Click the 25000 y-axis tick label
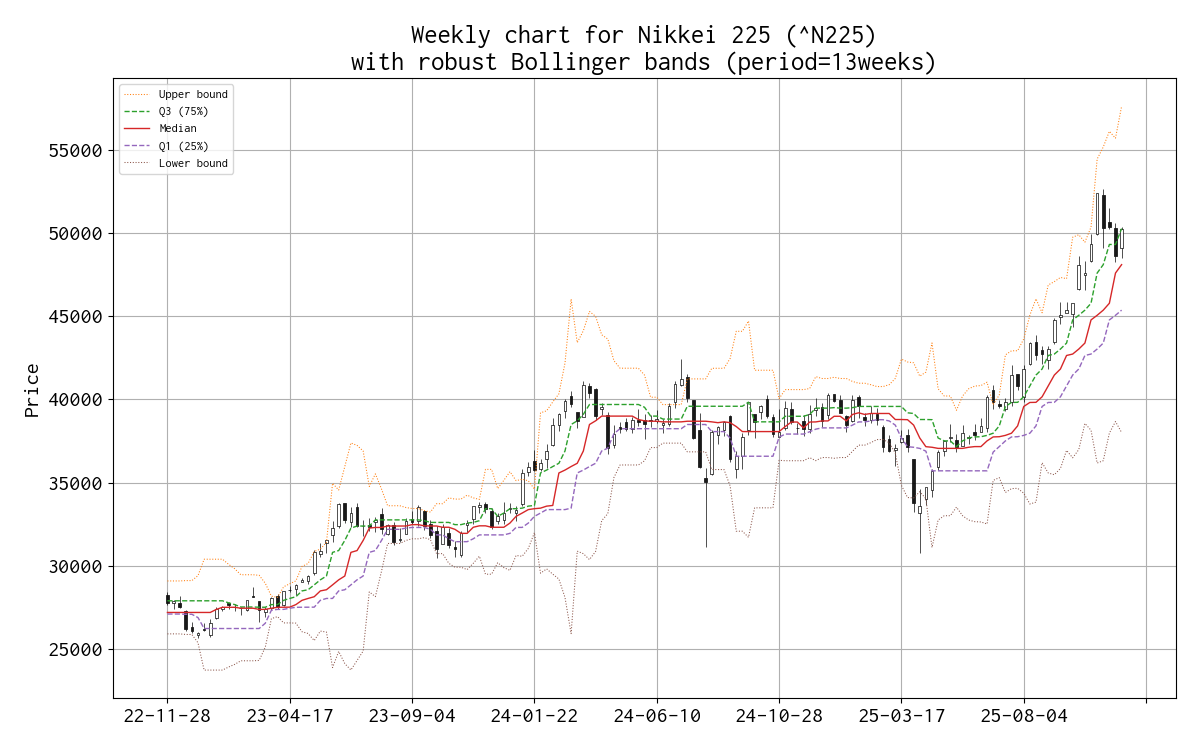The width and height of the screenshot is (1200, 750). pos(76,650)
